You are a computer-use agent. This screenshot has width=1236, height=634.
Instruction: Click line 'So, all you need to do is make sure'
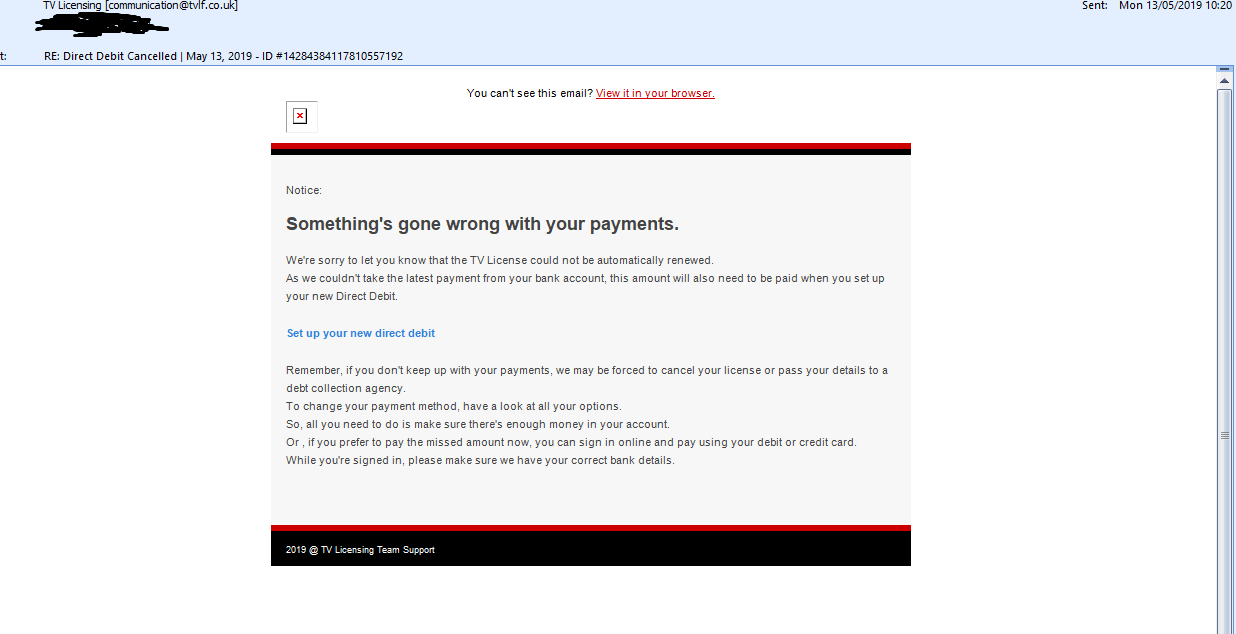tap(478, 424)
